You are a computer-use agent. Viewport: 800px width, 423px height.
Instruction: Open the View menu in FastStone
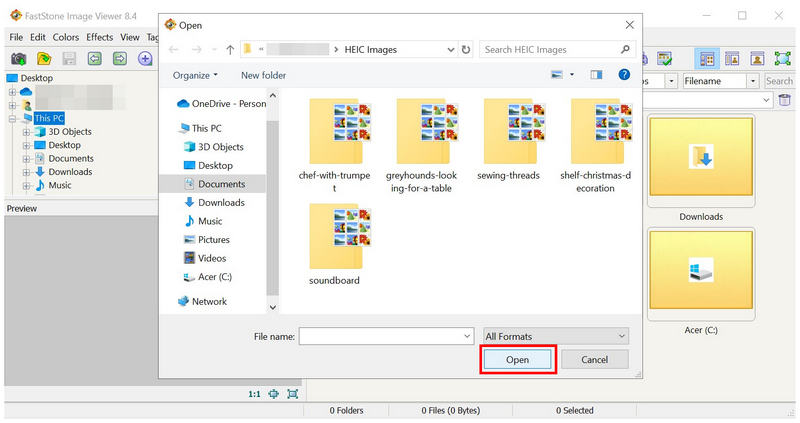click(130, 37)
